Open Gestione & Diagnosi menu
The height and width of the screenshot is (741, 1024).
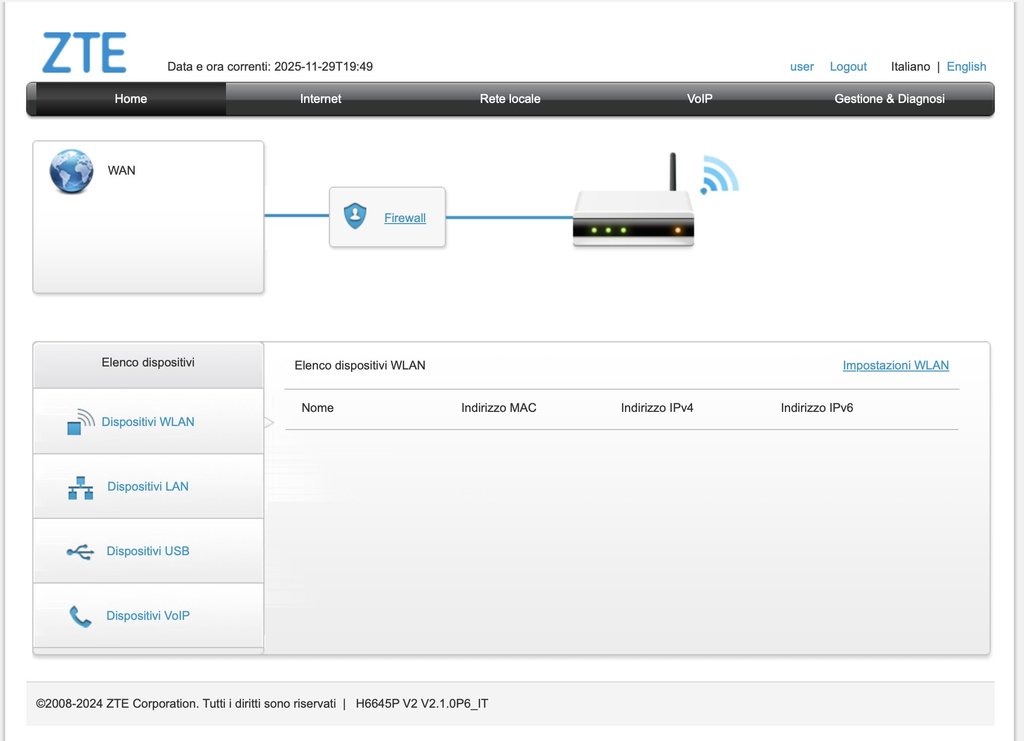click(x=889, y=99)
